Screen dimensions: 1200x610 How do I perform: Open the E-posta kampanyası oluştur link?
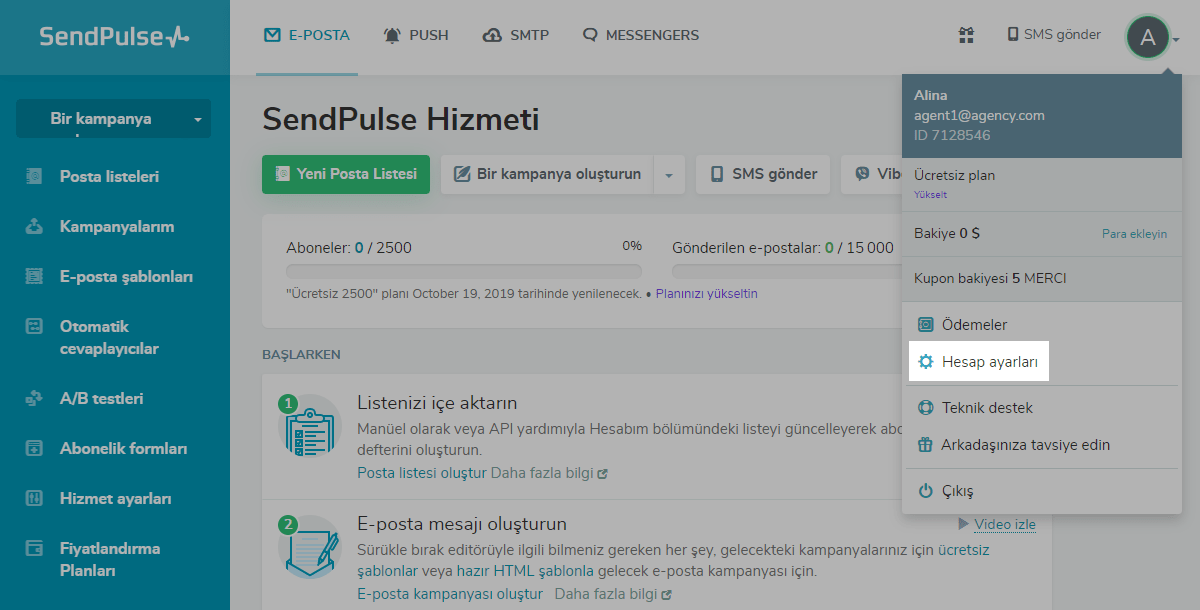[450, 594]
